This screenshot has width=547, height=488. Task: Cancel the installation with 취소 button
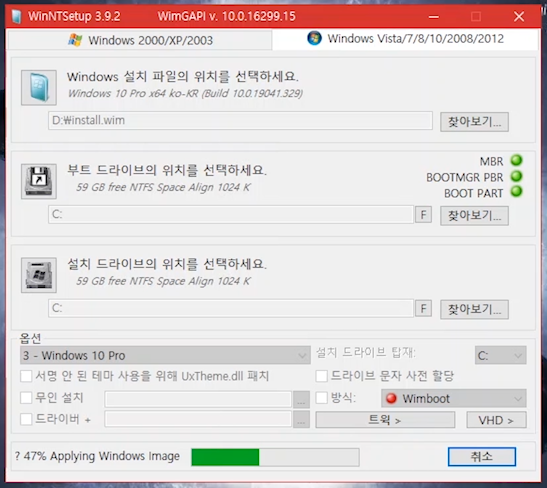482,457
